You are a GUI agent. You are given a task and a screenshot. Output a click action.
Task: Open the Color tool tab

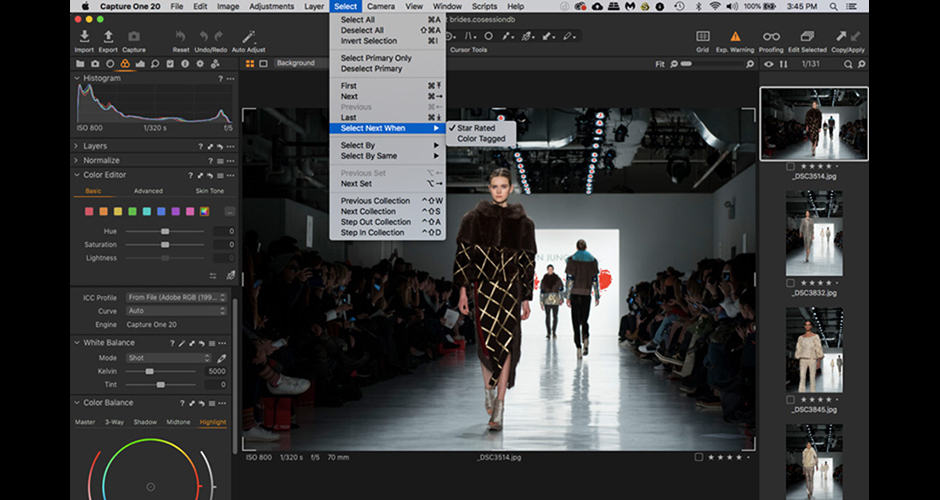(x=125, y=64)
